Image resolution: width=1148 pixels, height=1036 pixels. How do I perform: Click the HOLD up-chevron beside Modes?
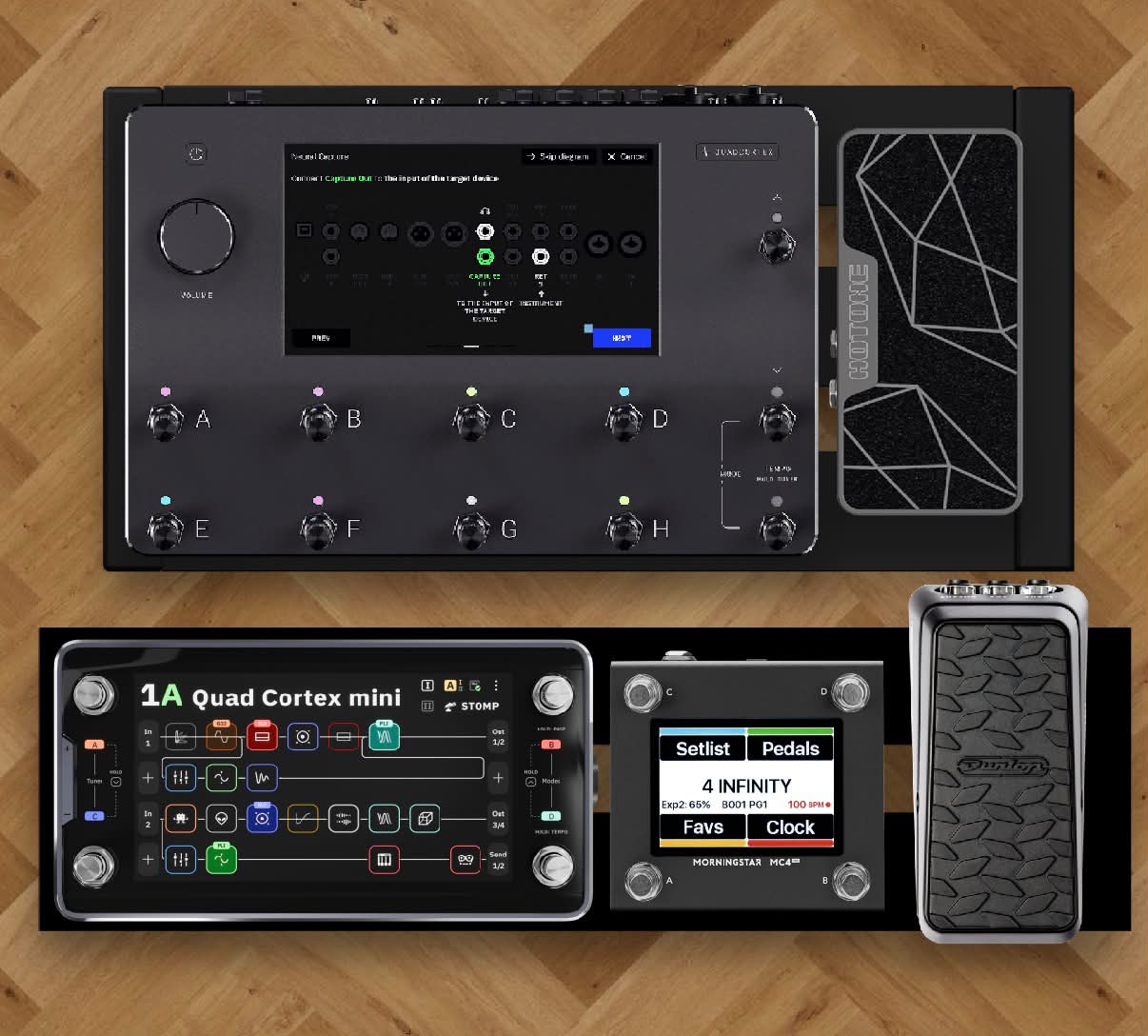[x=531, y=782]
